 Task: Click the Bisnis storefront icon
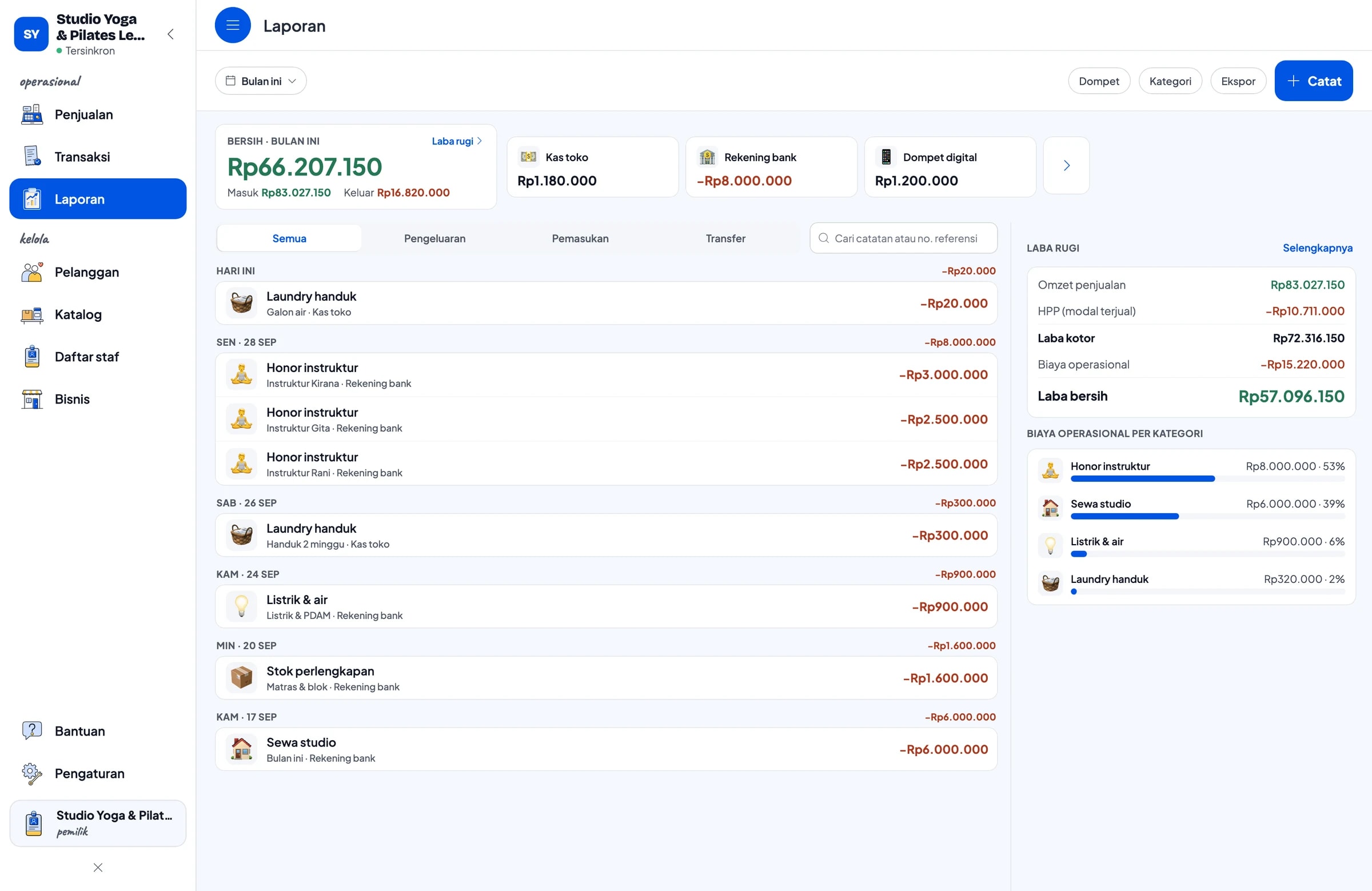point(32,399)
